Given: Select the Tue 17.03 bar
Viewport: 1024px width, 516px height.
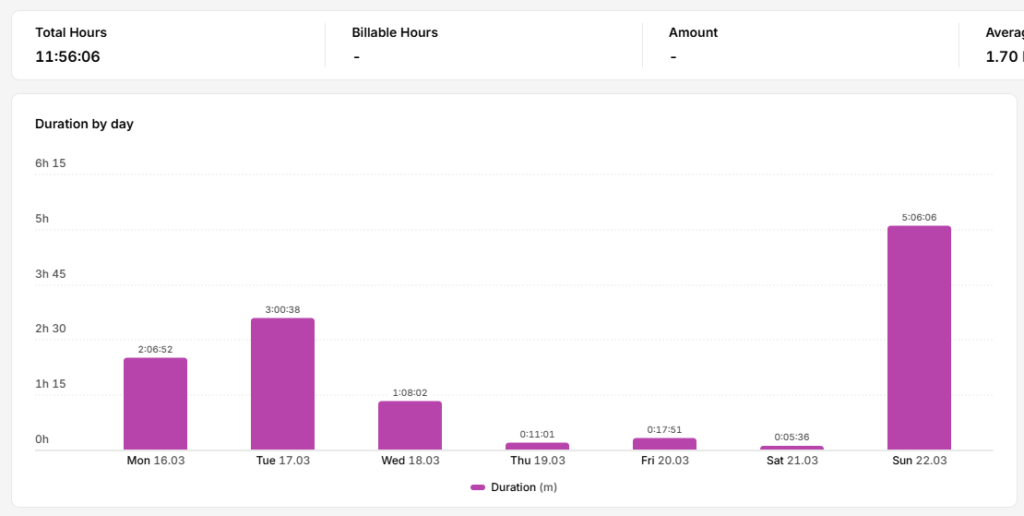Looking at the screenshot, I should 283,384.
